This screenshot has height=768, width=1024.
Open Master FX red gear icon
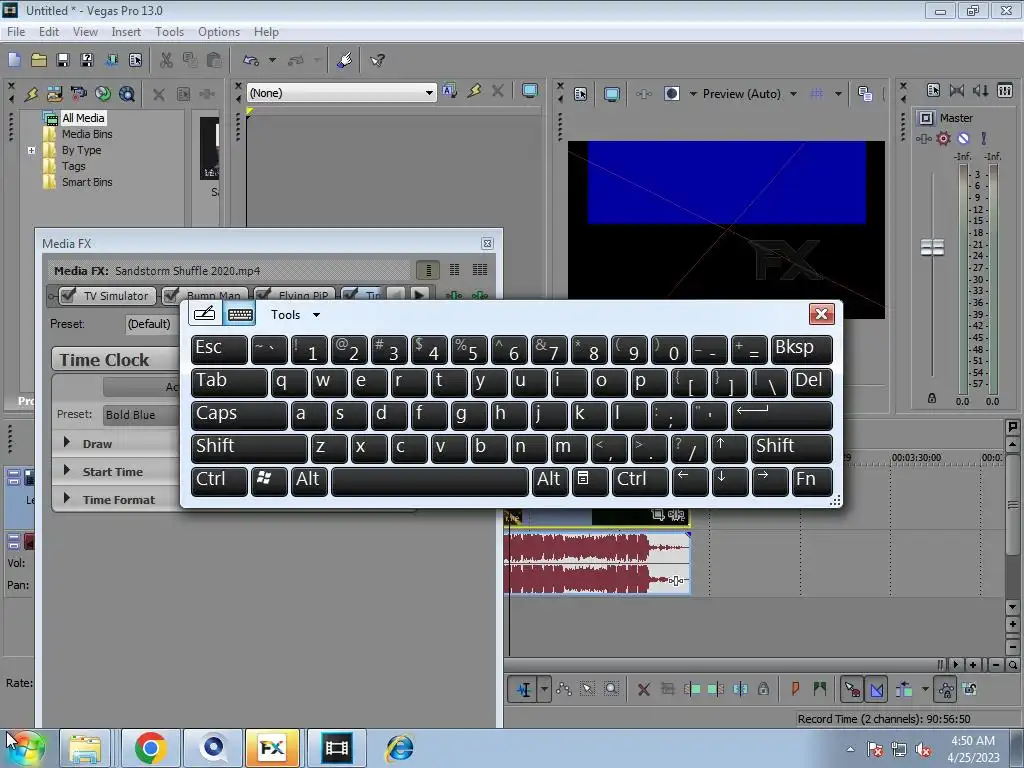pyautogui.click(x=943, y=138)
